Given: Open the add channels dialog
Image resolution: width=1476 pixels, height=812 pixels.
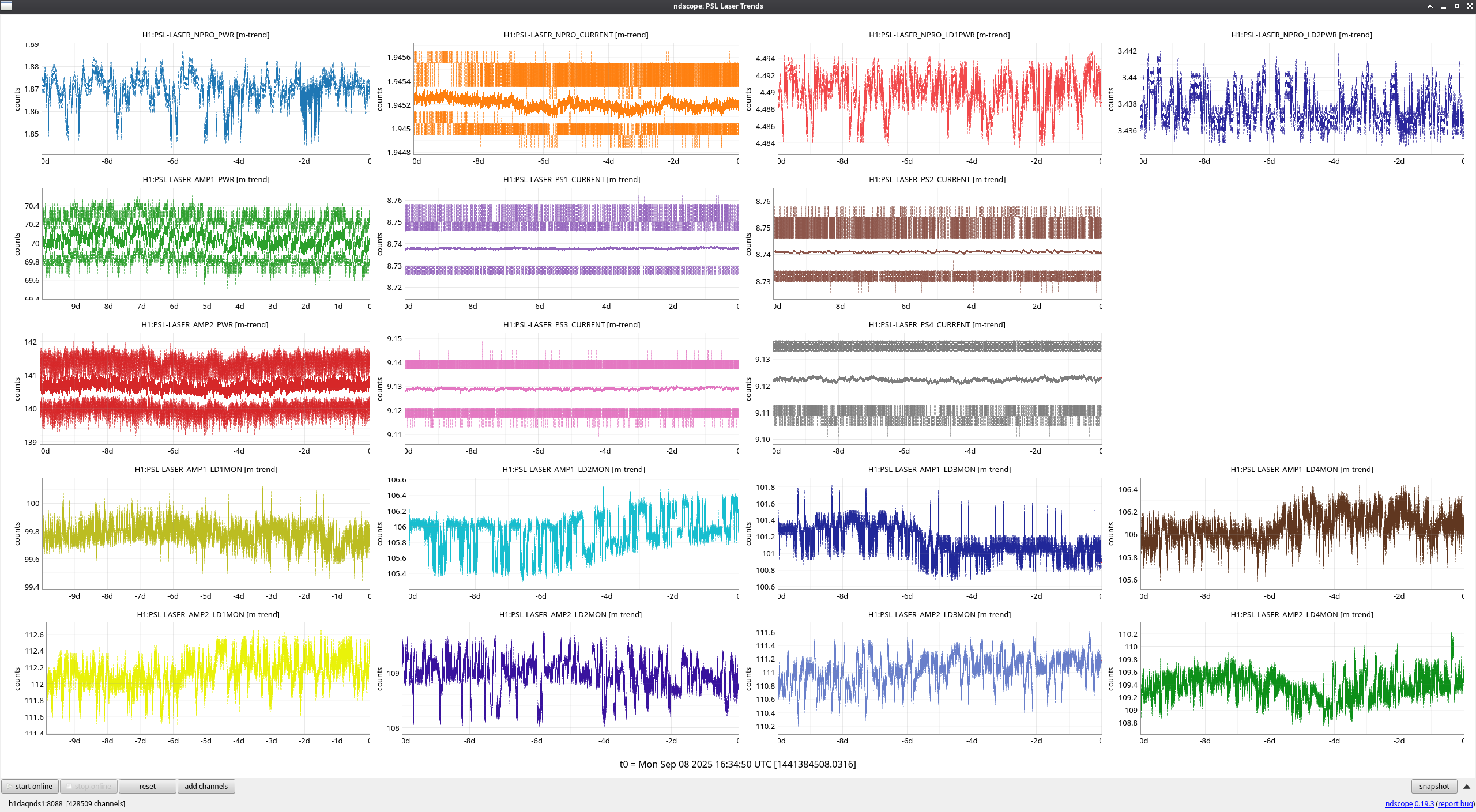Looking at the screenshot, I should coord(206,786).
